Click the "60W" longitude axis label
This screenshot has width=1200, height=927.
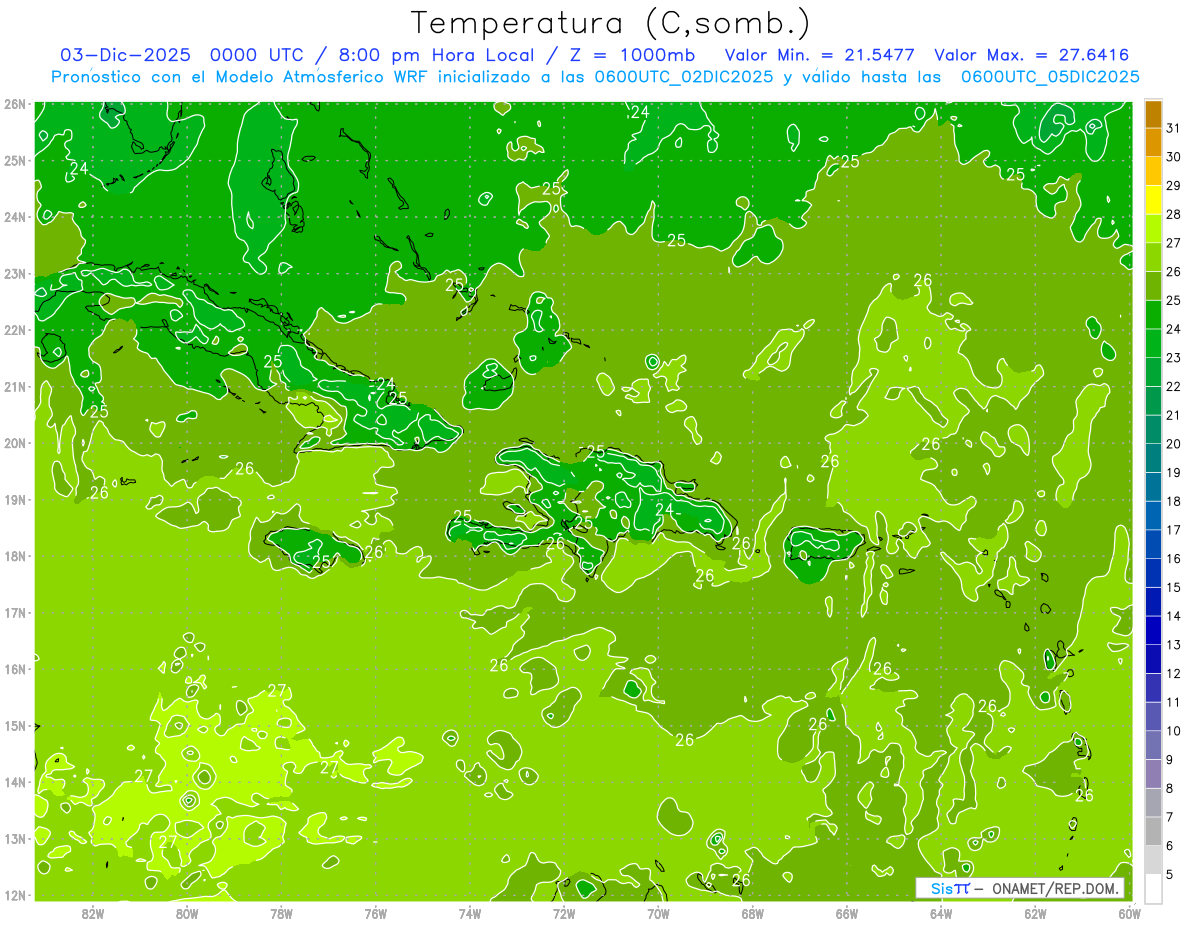click(1129, 913)
